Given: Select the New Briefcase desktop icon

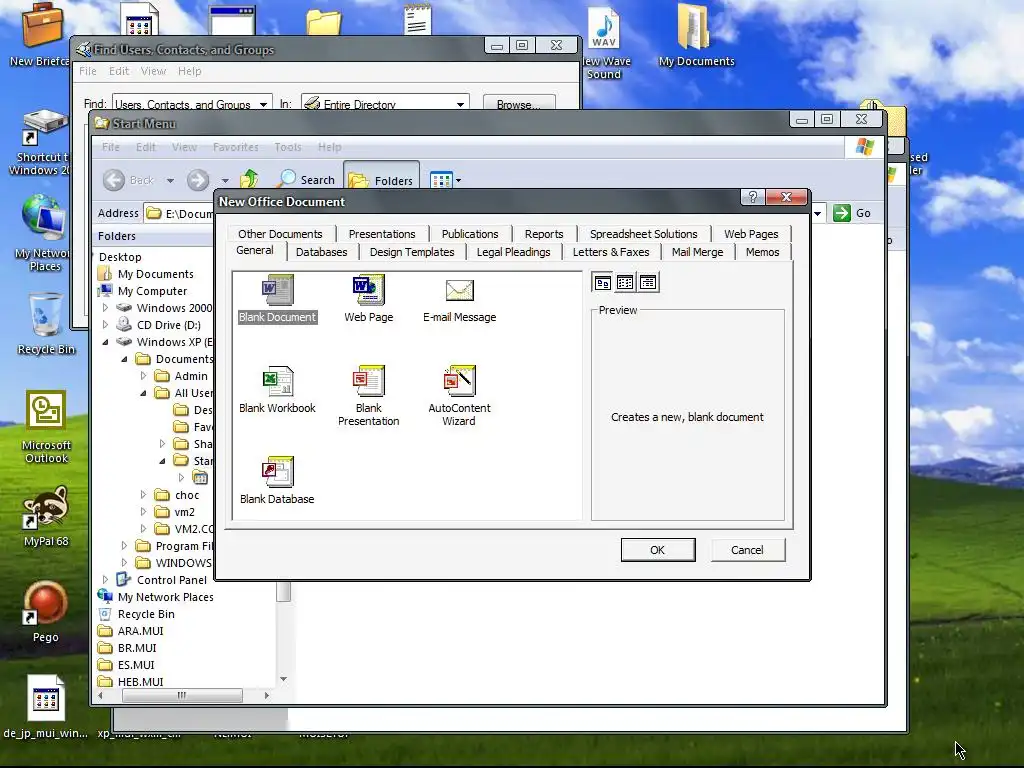Looking at the screenshot, I should (x=40, y=34).
